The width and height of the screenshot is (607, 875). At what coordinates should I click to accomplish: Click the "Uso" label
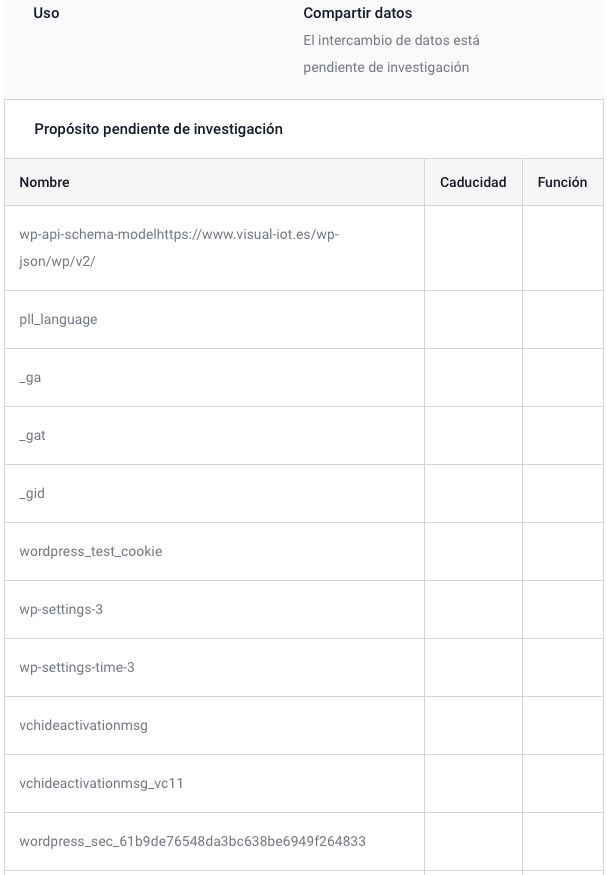tap(46, 13)
